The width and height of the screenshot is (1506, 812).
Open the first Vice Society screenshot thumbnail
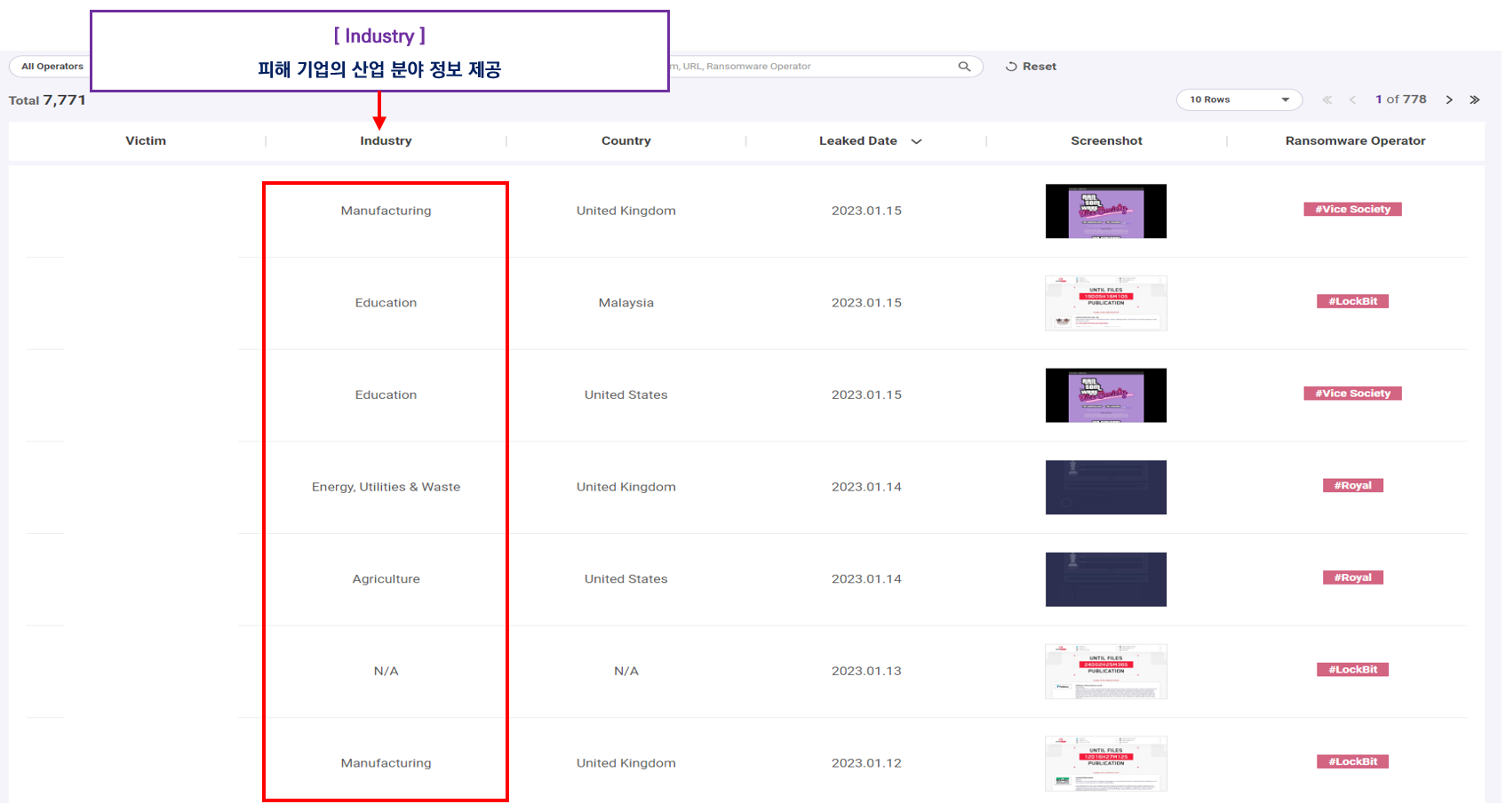tap(1106, 211)
